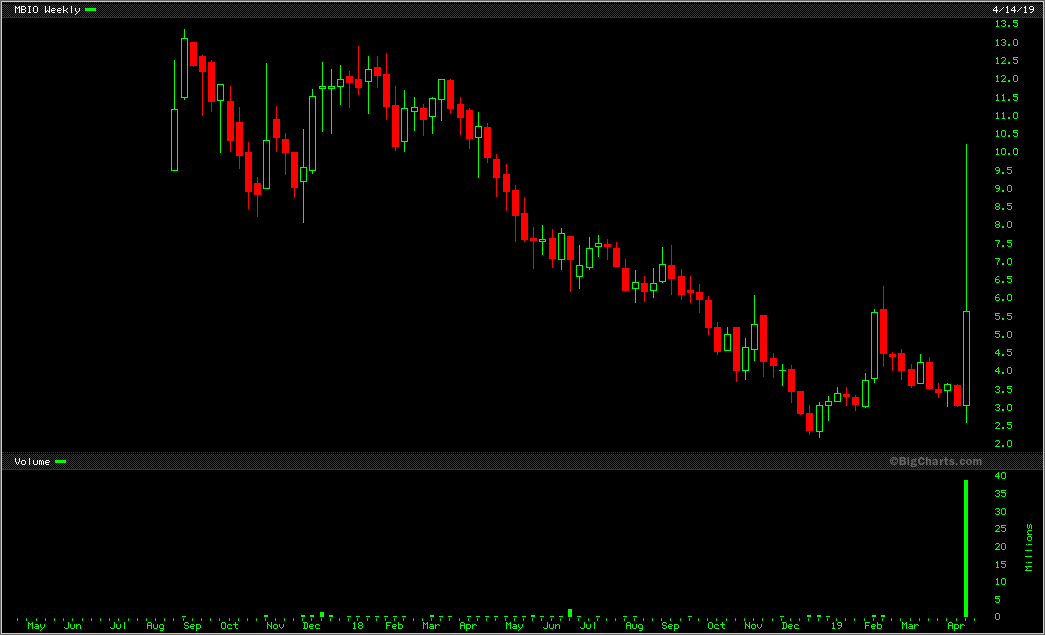Click the 40 volume axis label
Image resolution: width=1045 pixels, height=635 pixels.
[1000, 476]
